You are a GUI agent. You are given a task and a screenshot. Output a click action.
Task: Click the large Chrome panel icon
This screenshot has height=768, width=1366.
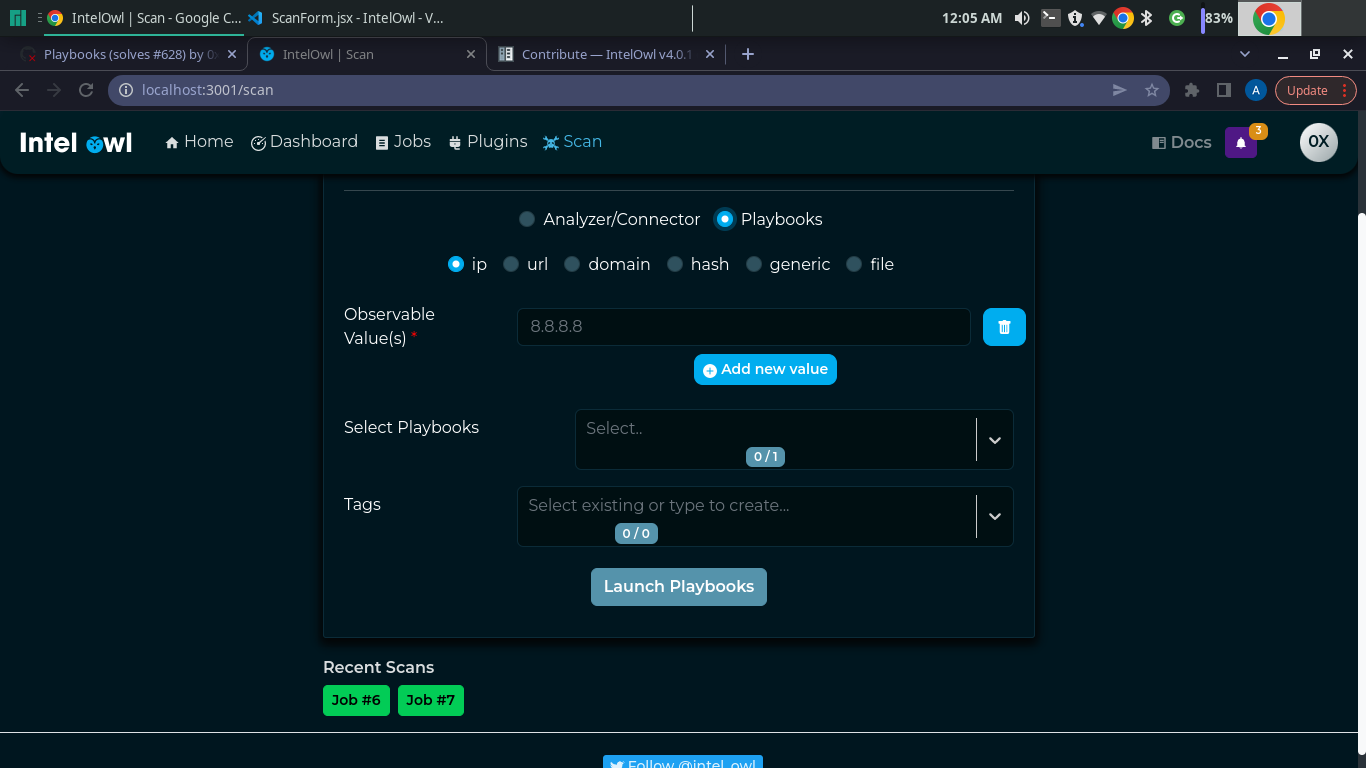point(1269,18)
